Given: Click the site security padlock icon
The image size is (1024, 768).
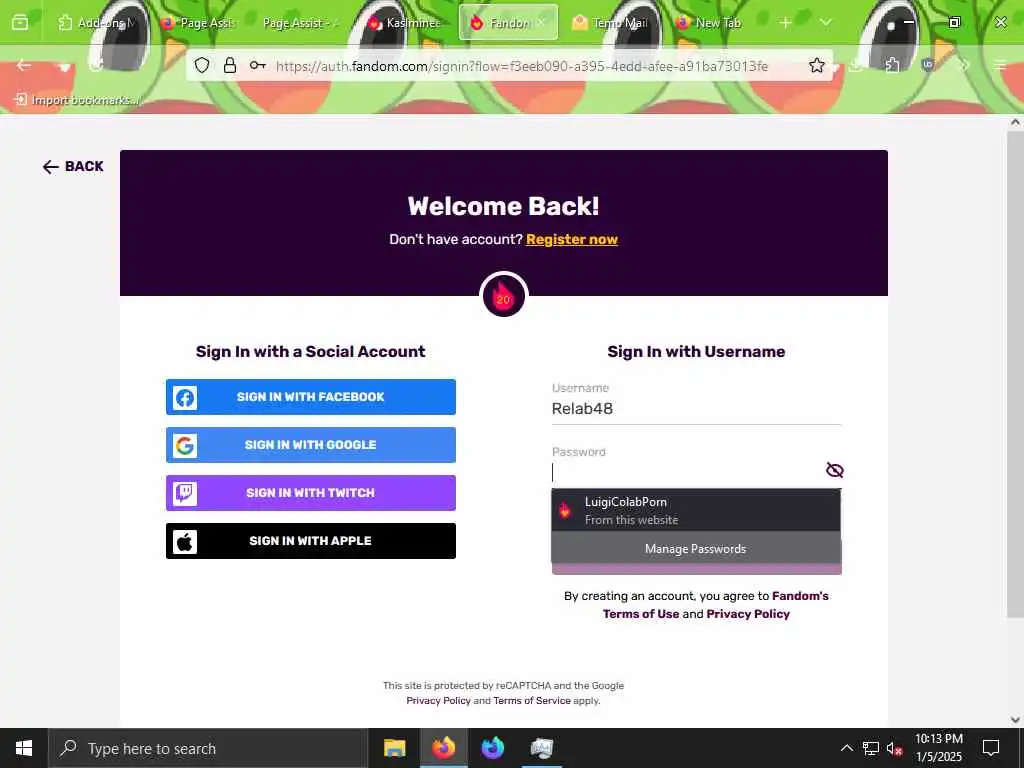Looking at the screenshot, I should point(230,65).
